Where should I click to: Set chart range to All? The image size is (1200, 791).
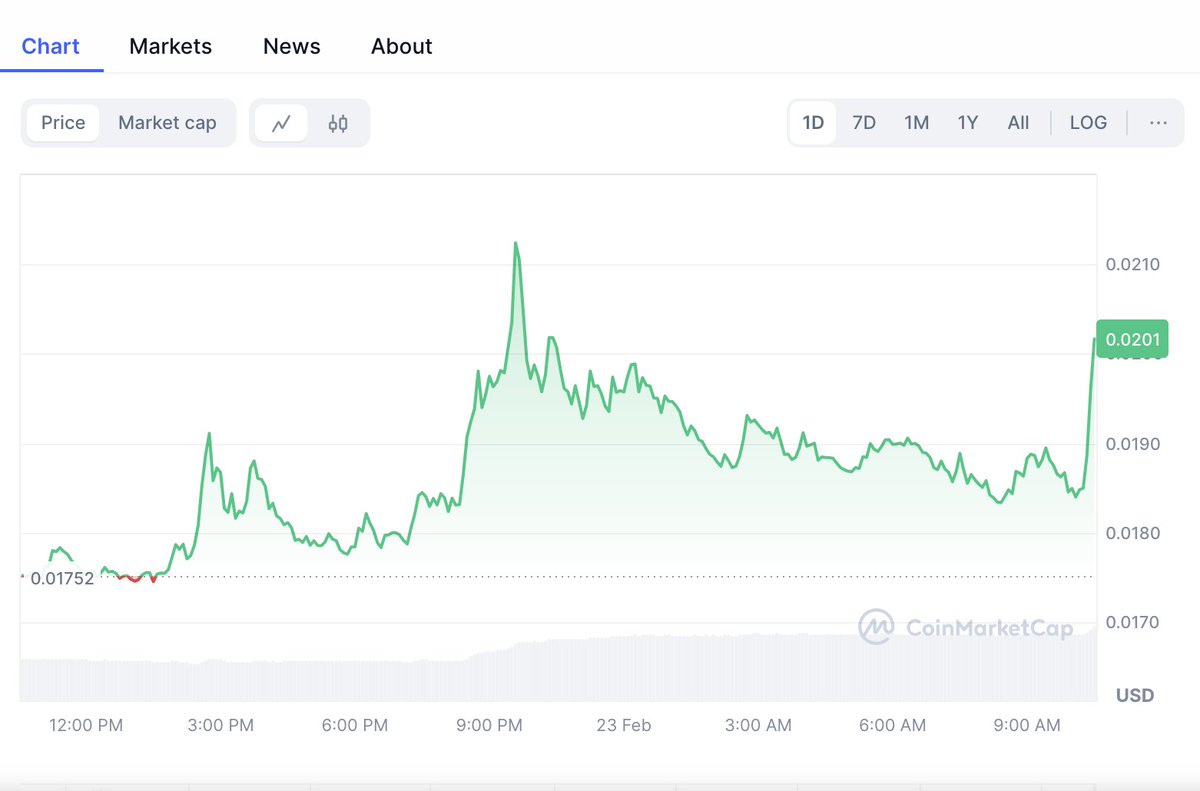[1018, 123]
